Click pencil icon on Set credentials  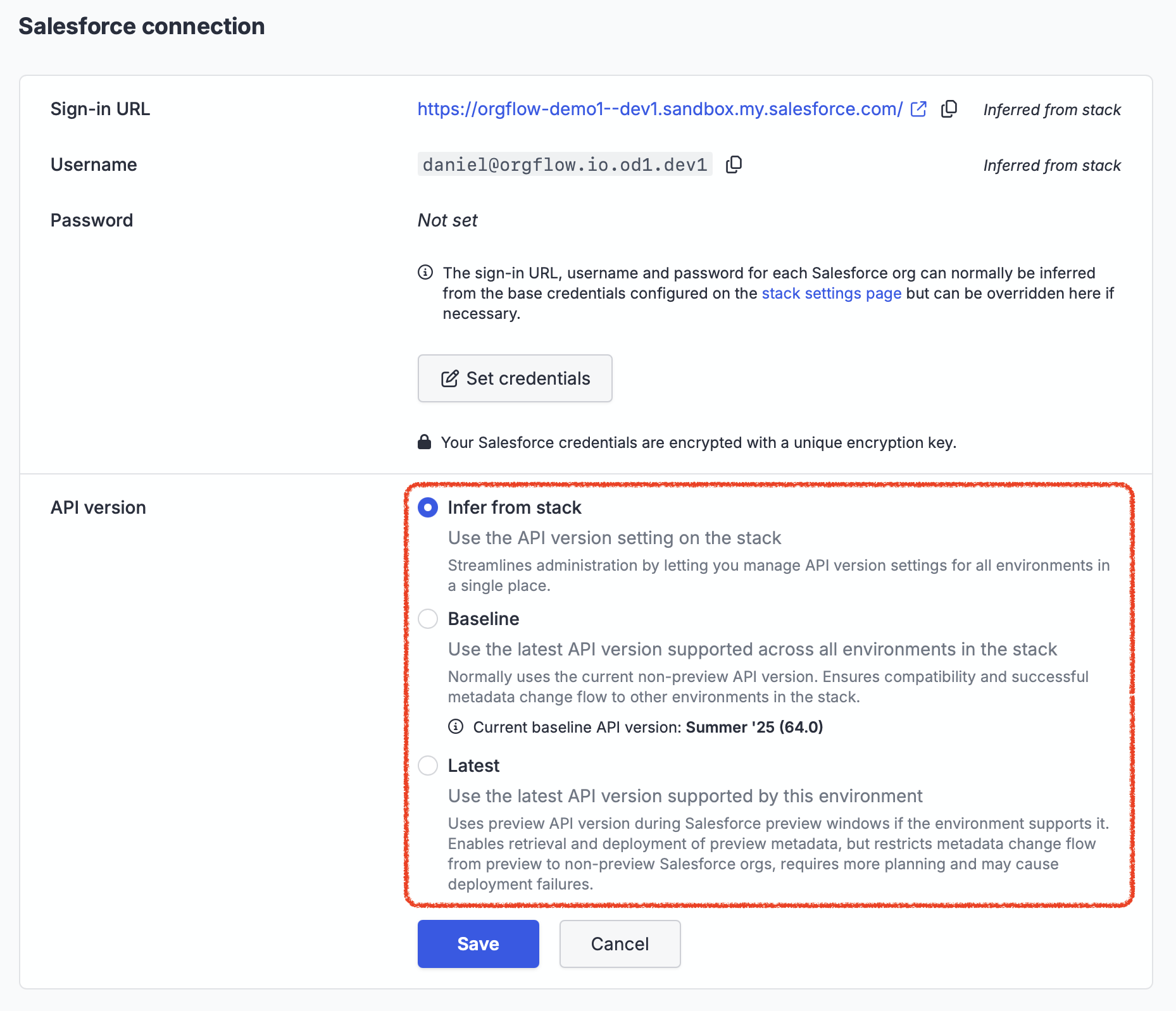point(449,378)
